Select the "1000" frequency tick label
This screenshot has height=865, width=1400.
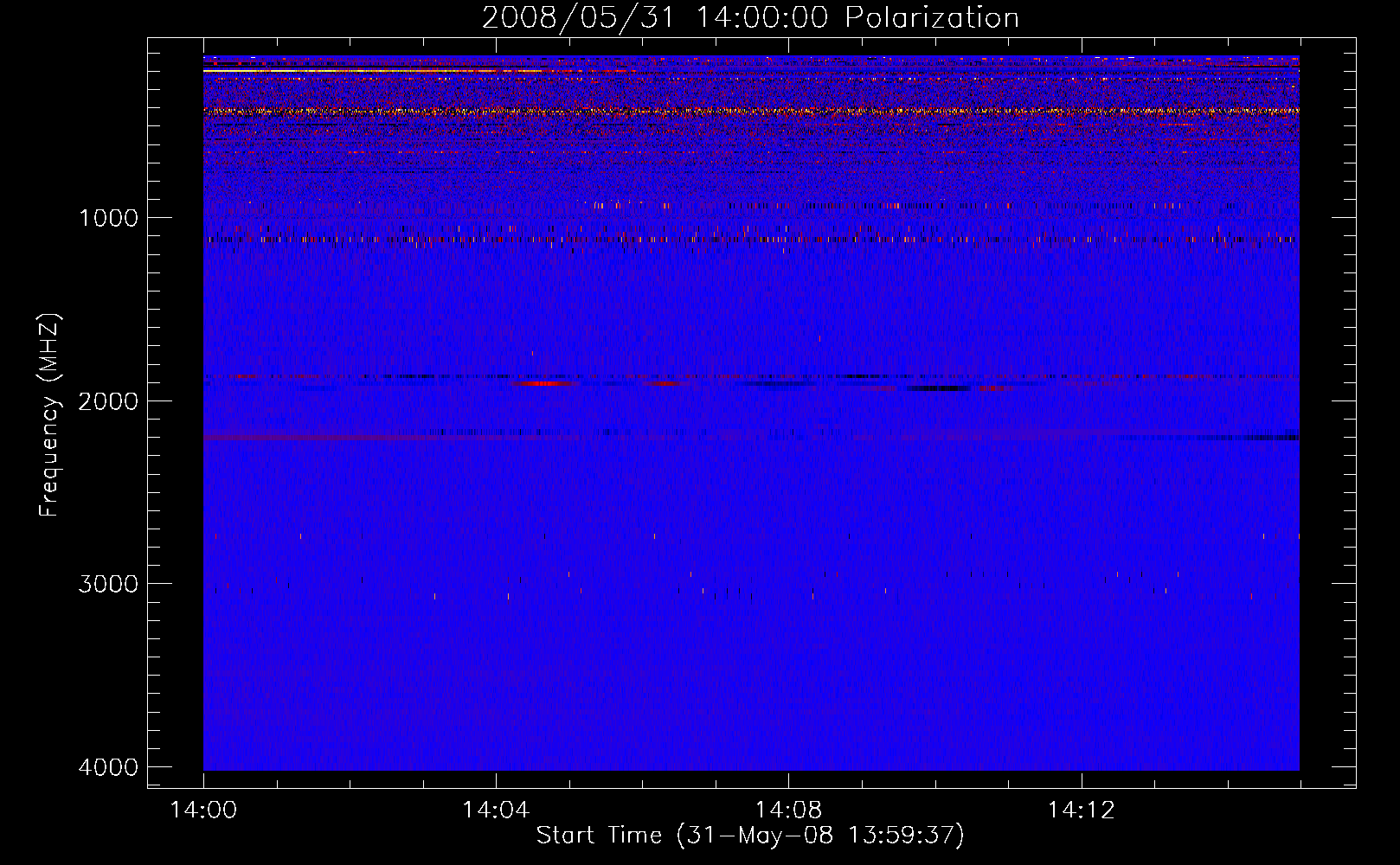pos(109,217)
